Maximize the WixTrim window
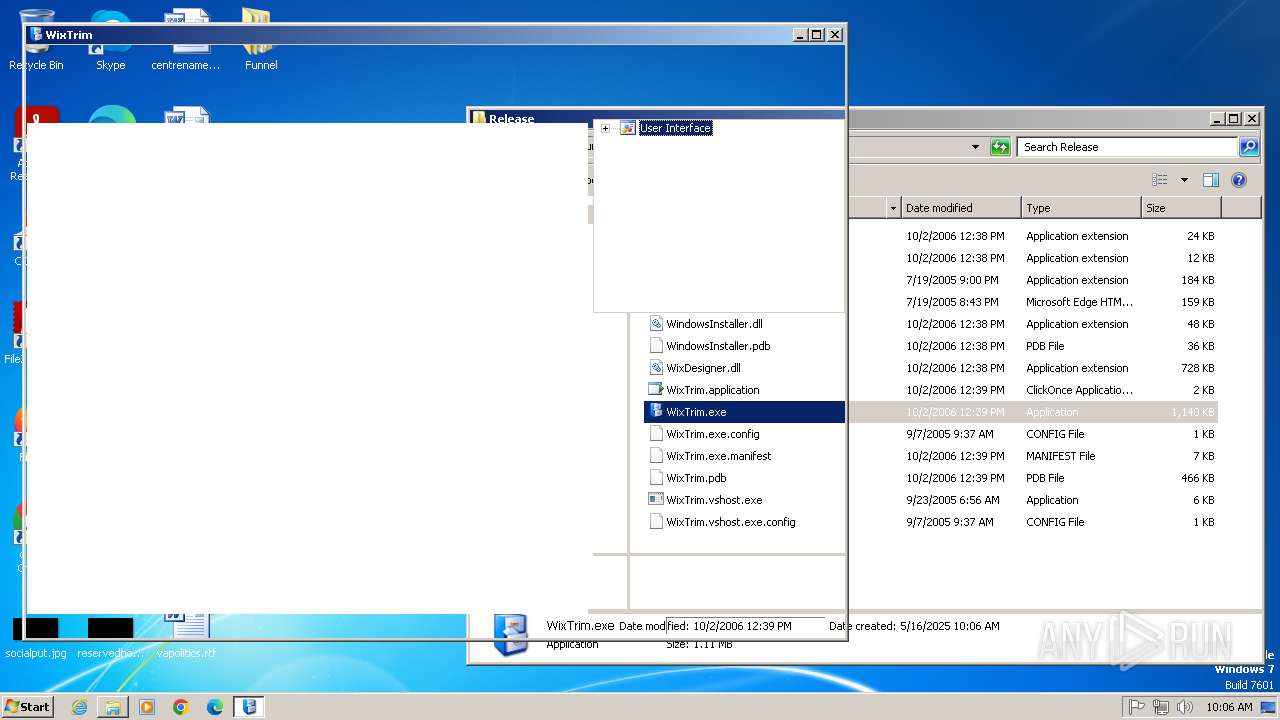The height and width of the screenshot is (720, 1280). (816, 35)
